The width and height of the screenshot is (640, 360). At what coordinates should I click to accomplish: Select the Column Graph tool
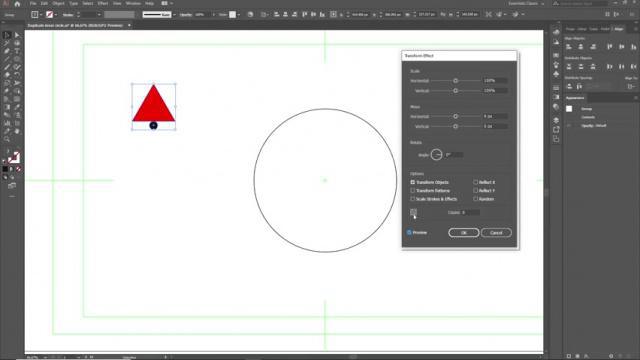tap(7, 123)
